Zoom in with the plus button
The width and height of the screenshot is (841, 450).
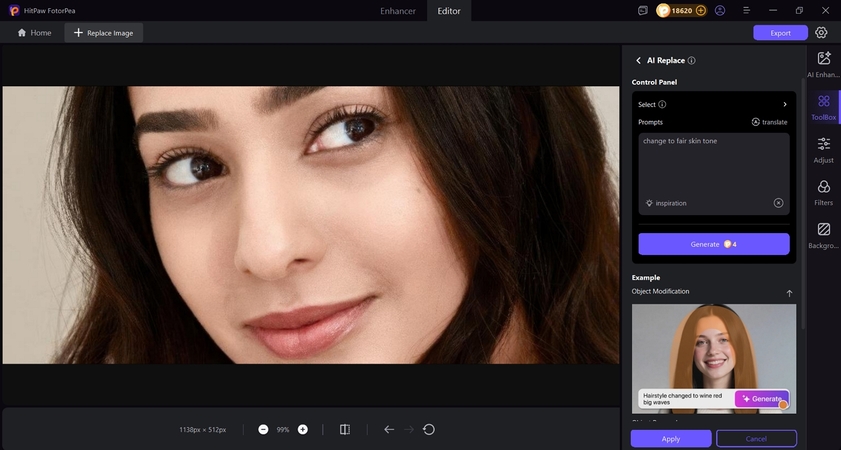(303, 429)
